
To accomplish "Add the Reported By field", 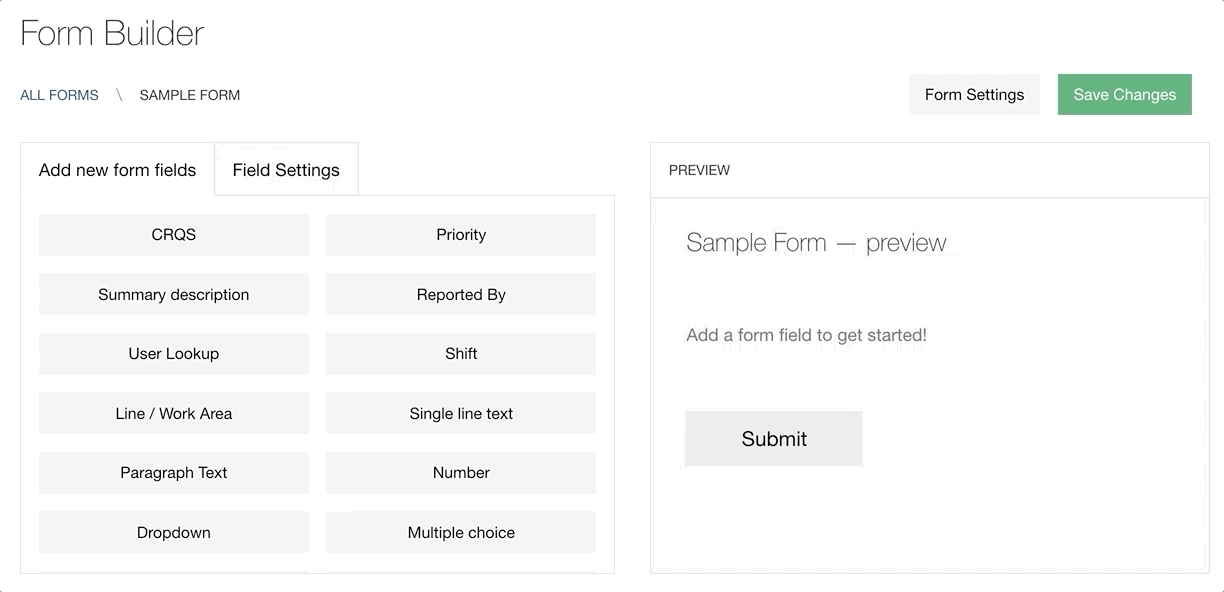I will (461, 295).
